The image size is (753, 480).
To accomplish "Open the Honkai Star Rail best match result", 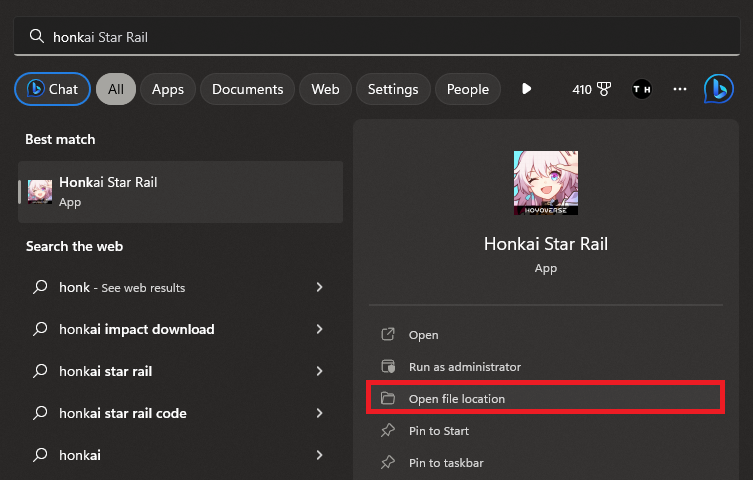I will [x=180, y=191].
